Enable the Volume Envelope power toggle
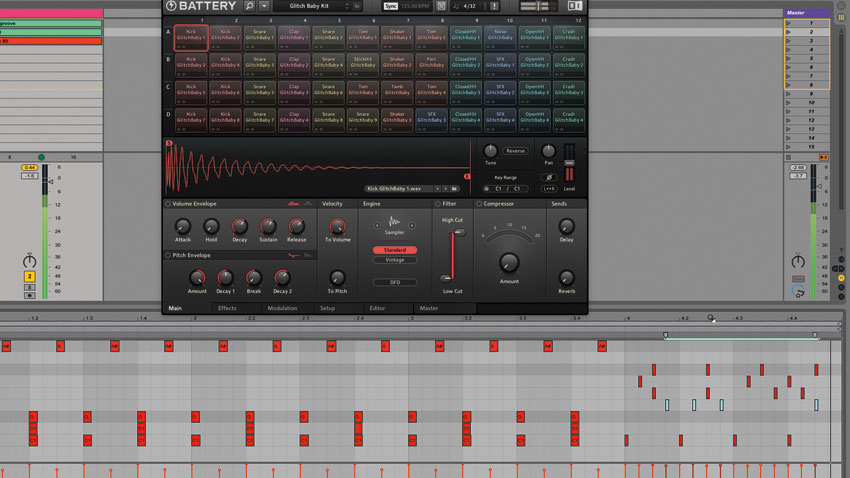 coord(168,204)
